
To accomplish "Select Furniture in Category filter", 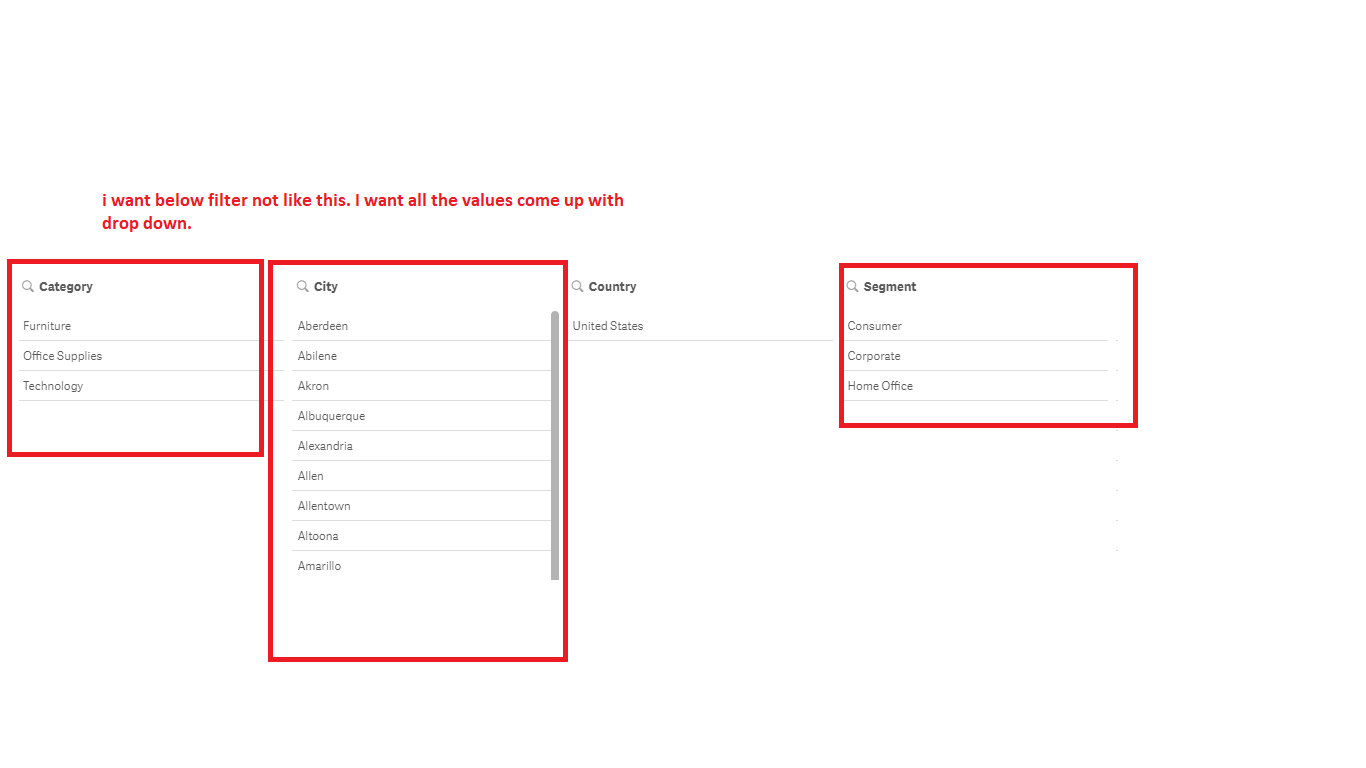I will click(47, 326).
